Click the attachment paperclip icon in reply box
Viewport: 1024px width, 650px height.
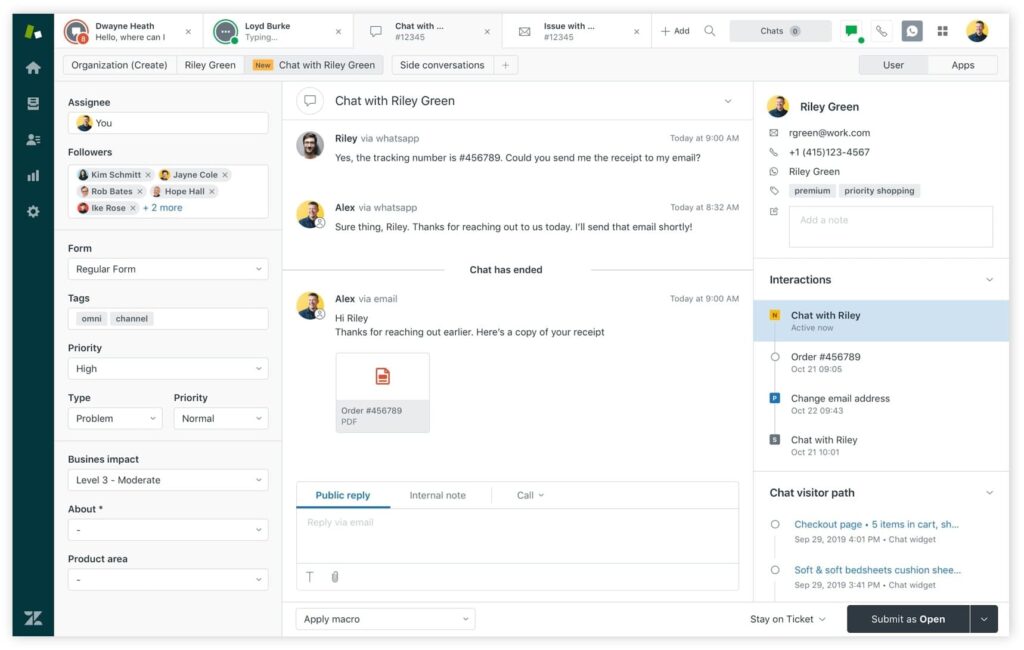[x=334, y=577]
